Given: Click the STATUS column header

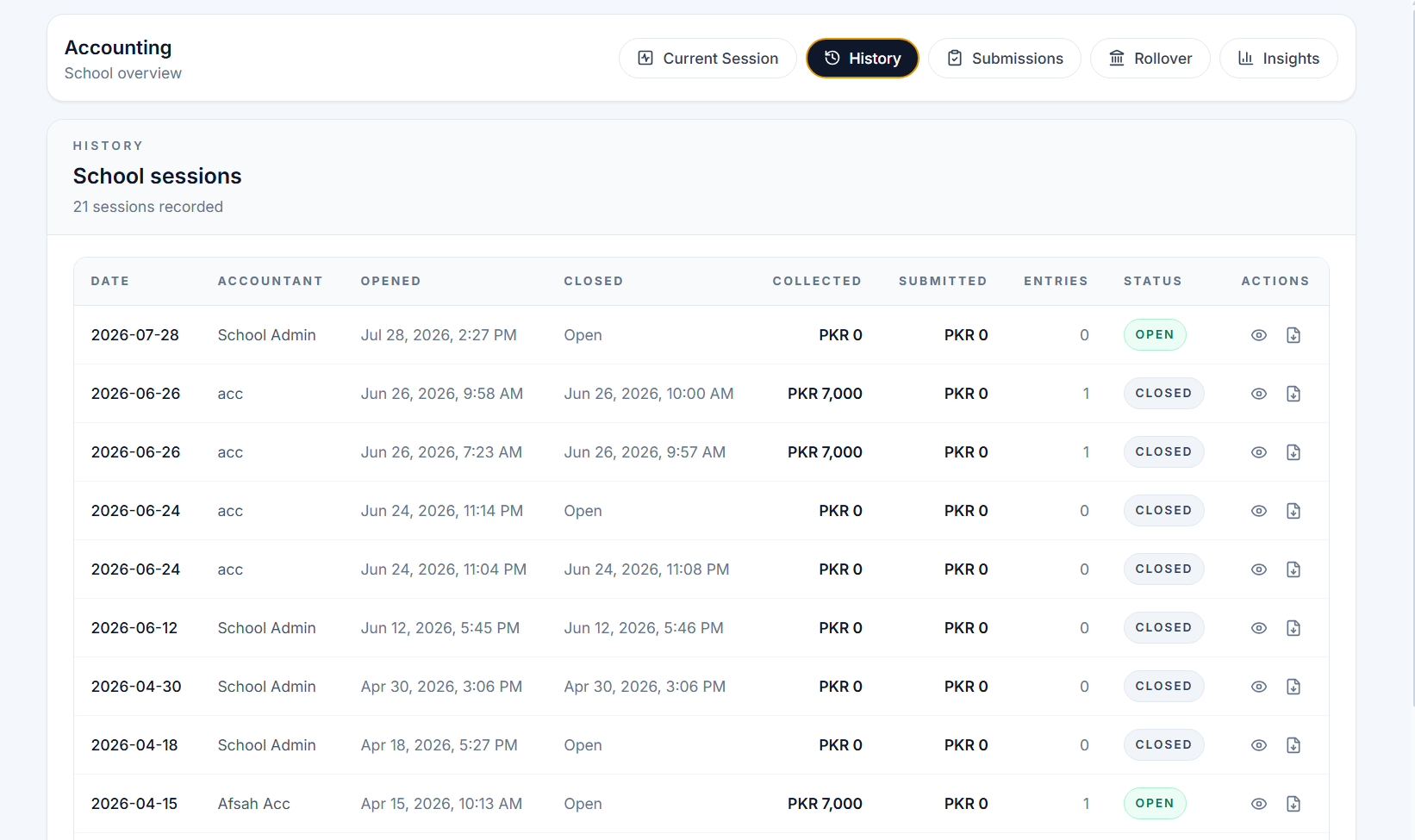Looking at the screenshot, I should click(x=1153, y=281).
